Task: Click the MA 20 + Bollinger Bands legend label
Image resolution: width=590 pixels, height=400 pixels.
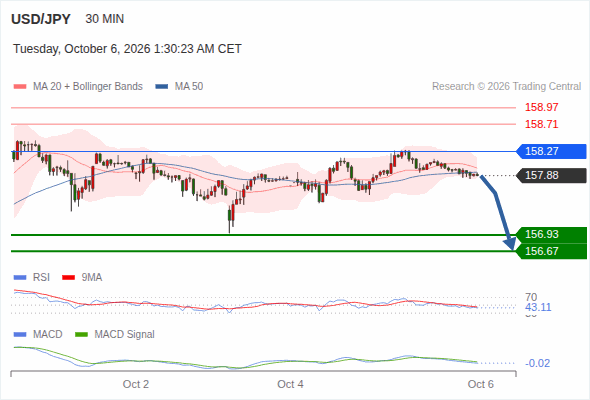Action: click(x=88, y=87)
